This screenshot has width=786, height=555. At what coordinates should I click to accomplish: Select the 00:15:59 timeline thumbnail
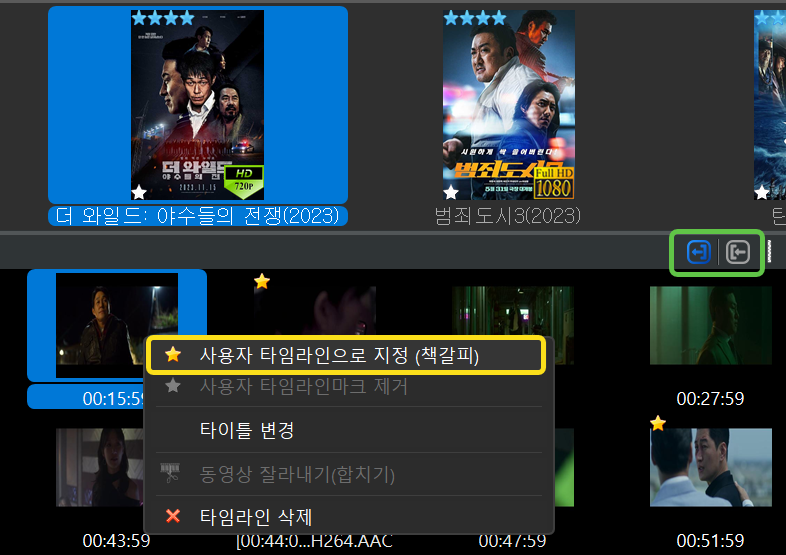click(117, 325)
